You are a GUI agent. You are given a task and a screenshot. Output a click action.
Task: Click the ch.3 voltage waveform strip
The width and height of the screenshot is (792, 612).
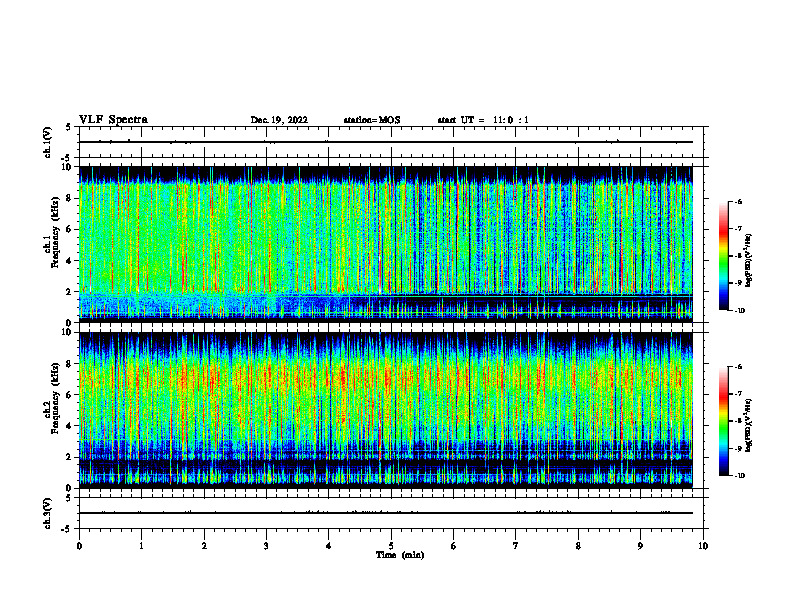391,513
